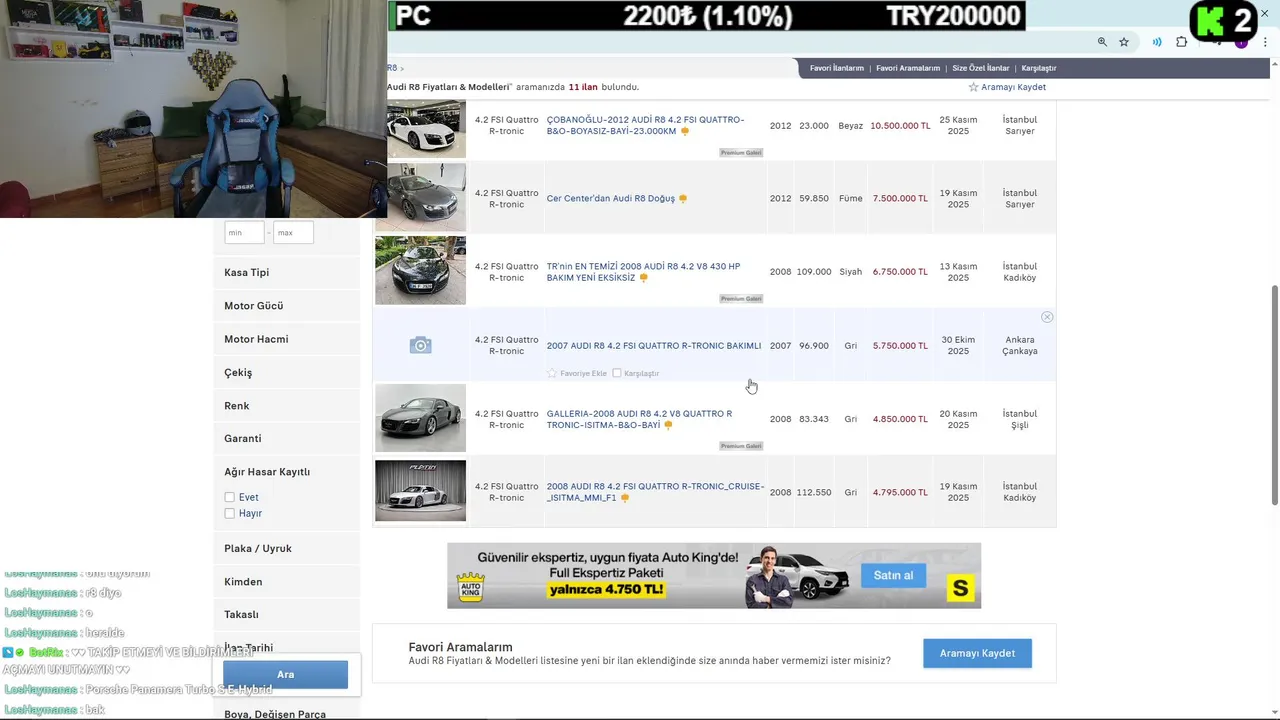Click the yellow S logo in ad banner
The image size is (1280, 720).
coord(960,588)
